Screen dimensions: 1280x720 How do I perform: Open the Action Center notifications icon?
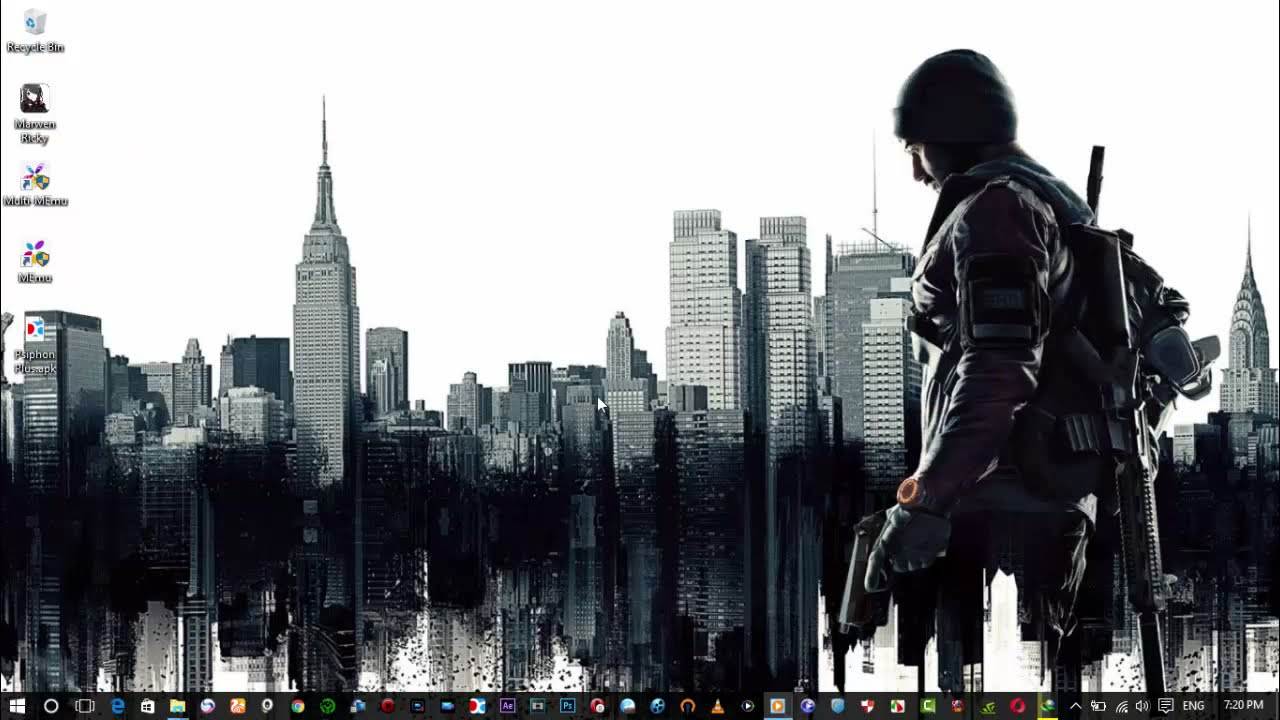1165,706
